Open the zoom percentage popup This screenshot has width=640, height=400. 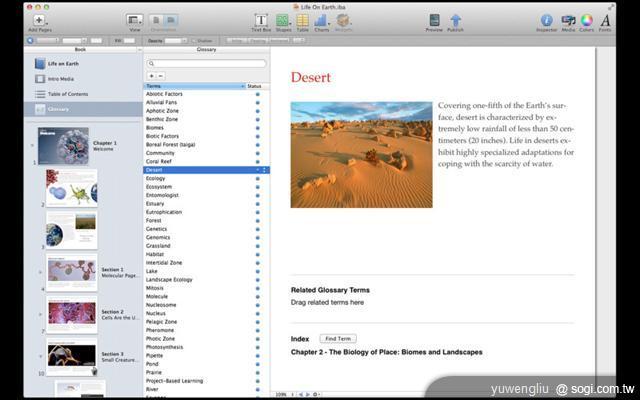[x=284, y=394]
